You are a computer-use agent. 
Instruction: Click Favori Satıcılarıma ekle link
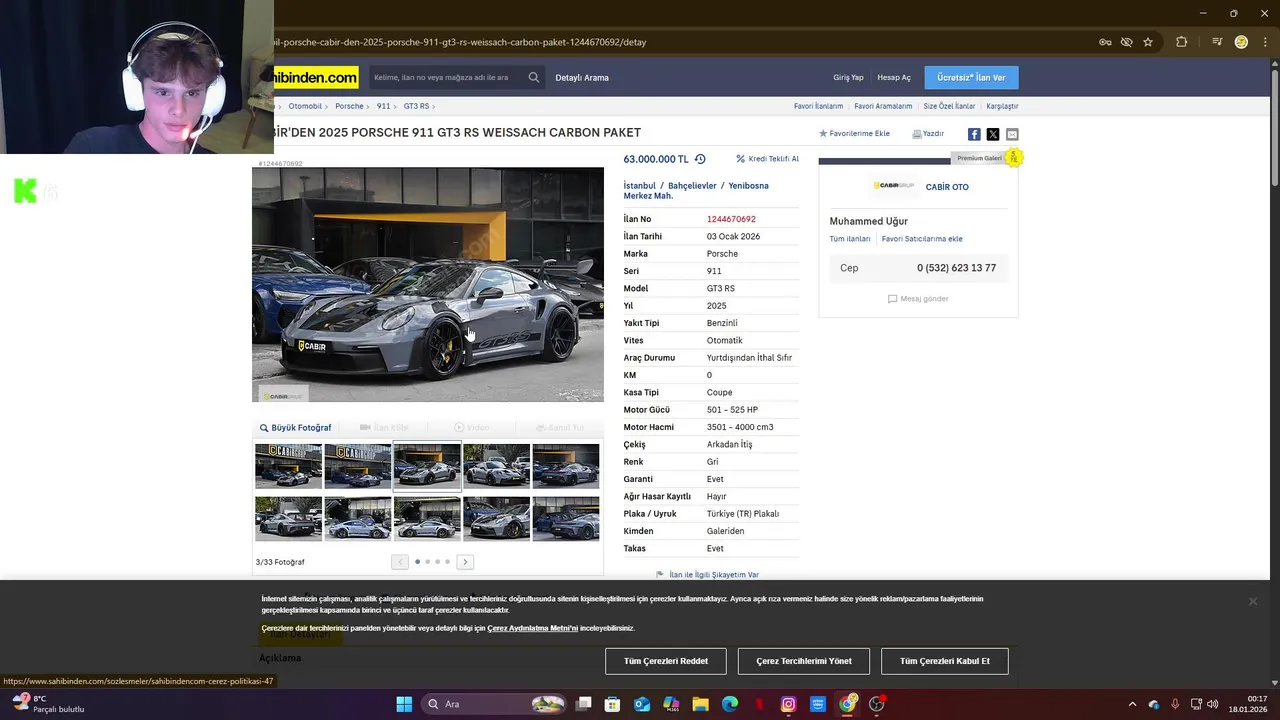tap(922, 239)
